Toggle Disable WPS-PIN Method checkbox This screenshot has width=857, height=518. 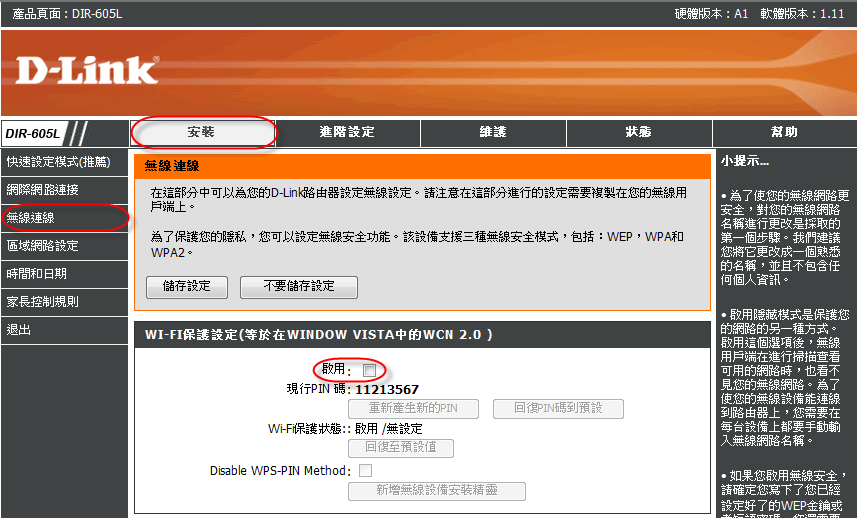(x=365, y=470)
